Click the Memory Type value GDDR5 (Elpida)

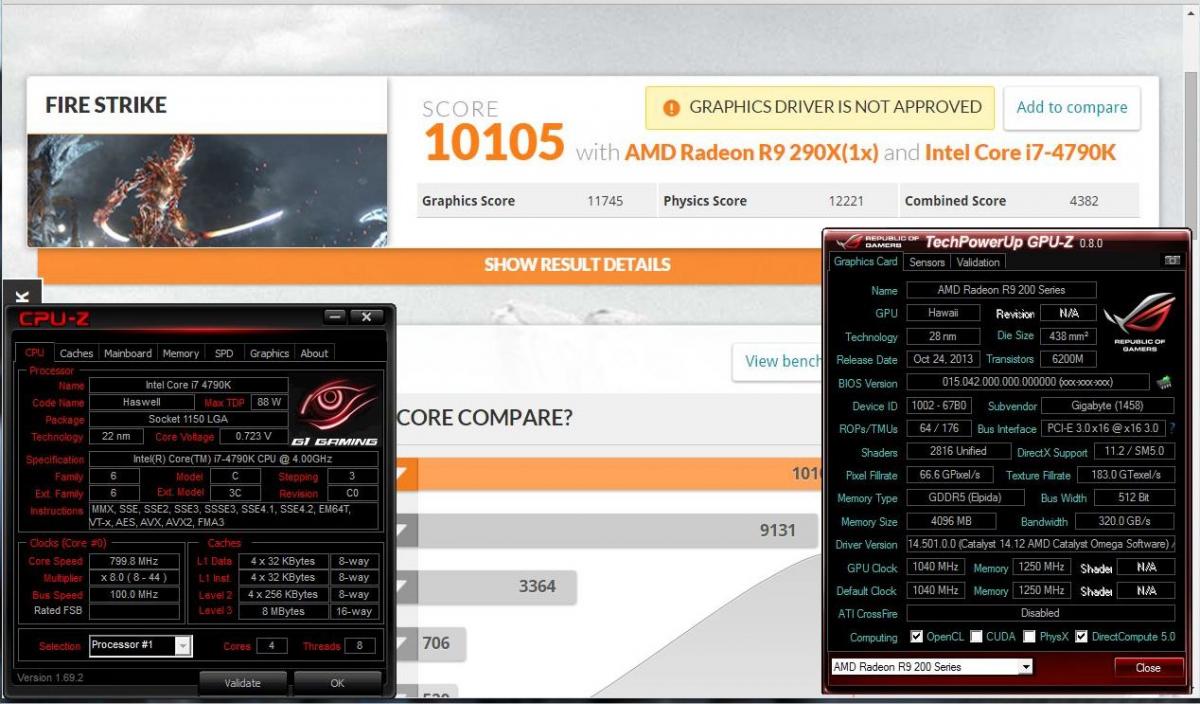[x=966, y=498]
